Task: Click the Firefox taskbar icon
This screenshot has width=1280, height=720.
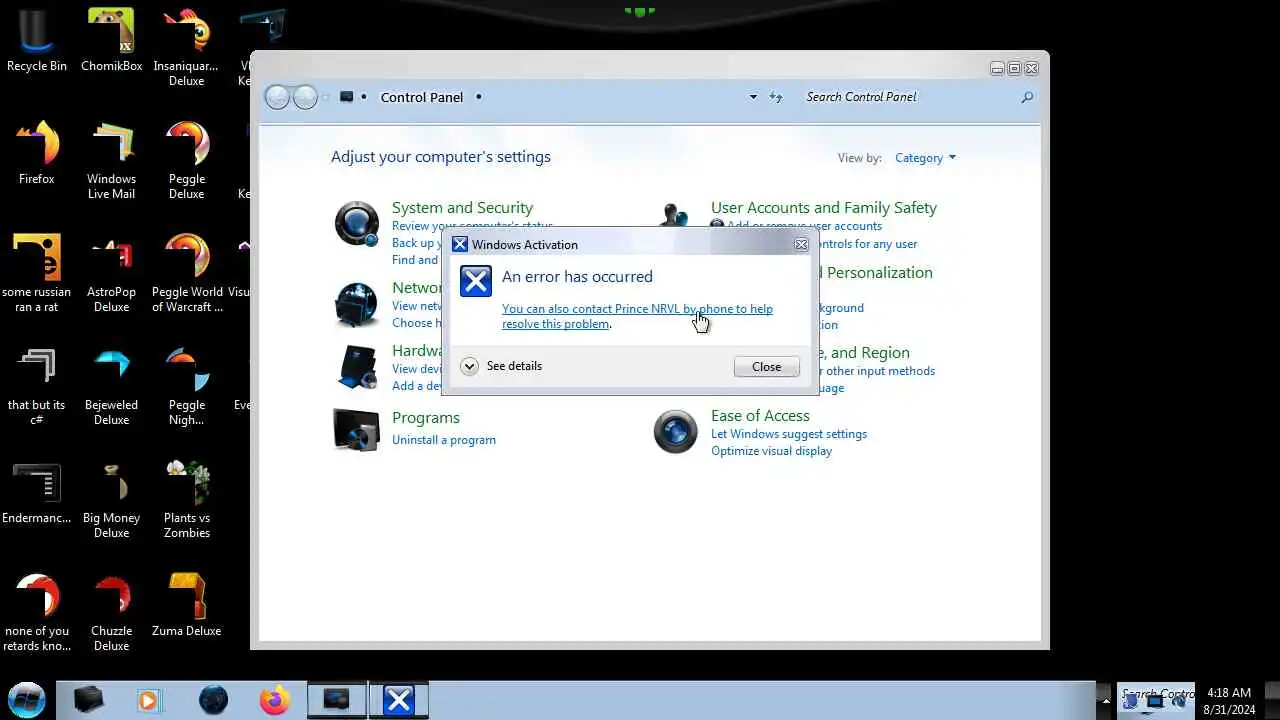Action: click(x=275, y=700)
